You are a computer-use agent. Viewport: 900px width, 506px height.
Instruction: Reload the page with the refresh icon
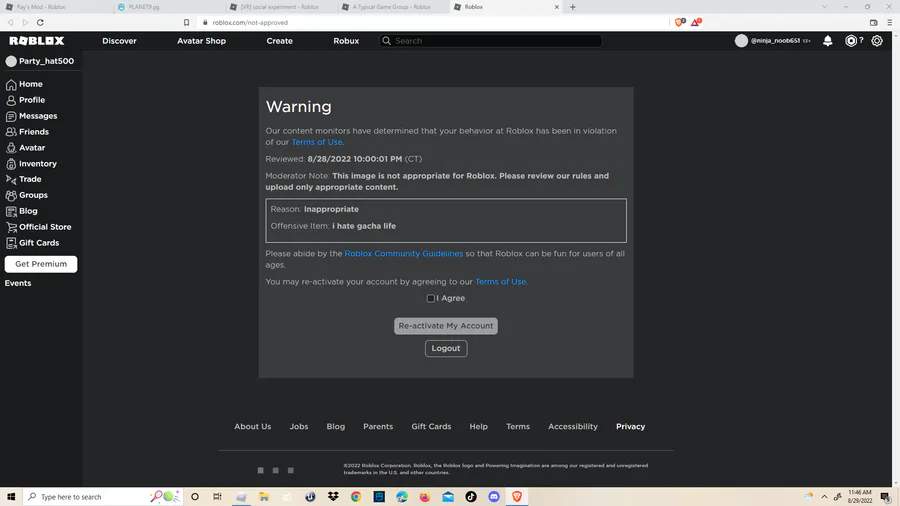[40, 22]
